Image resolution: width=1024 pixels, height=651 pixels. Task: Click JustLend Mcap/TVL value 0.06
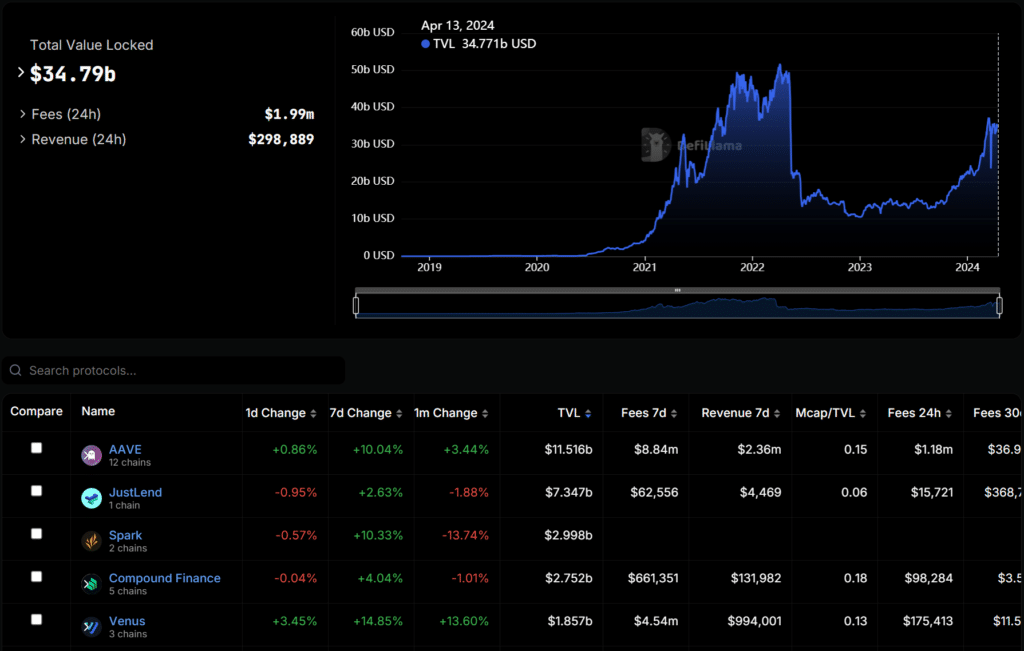(854, 492)
